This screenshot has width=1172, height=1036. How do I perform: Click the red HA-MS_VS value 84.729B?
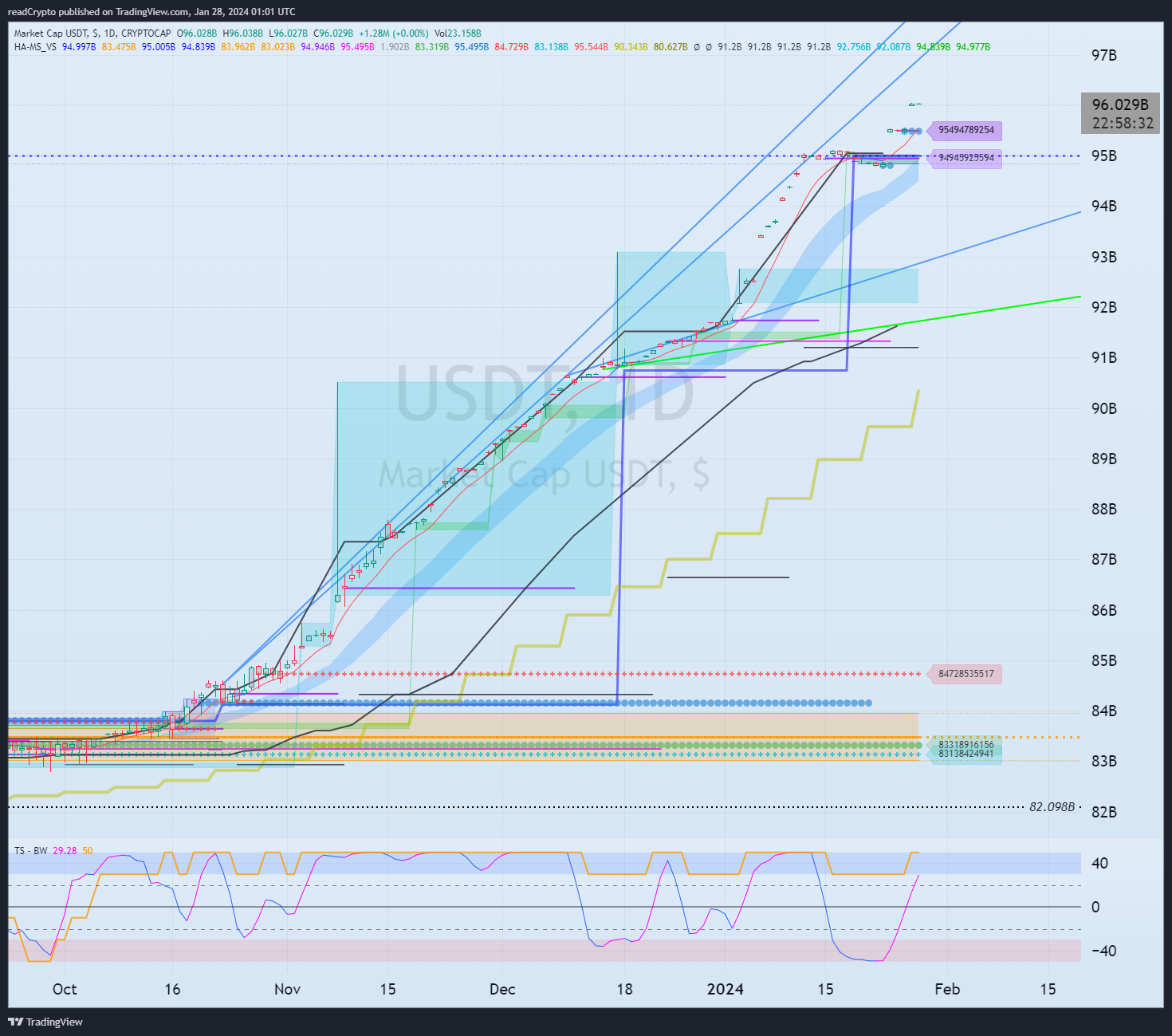tap(512, 47)
